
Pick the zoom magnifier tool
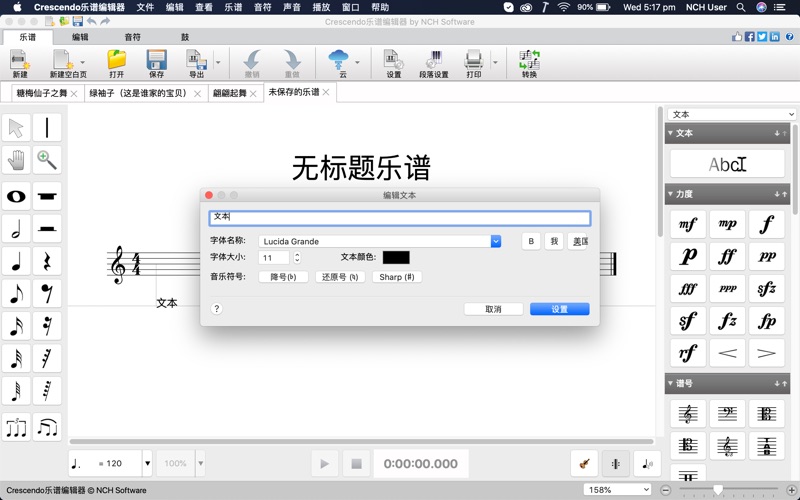pyautogui.click(x=47, y=160)
